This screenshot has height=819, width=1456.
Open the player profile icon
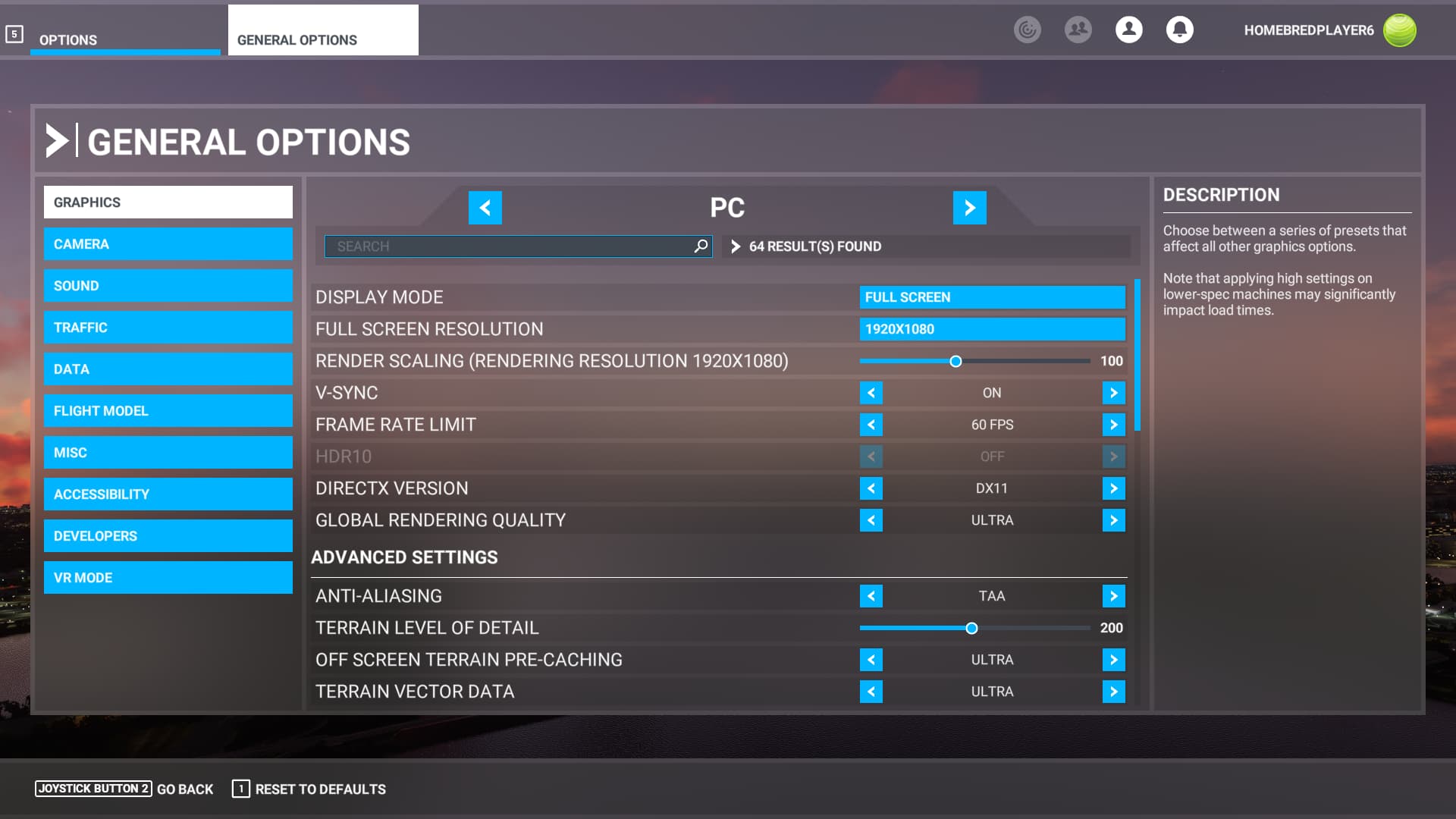pos(1128,30)
